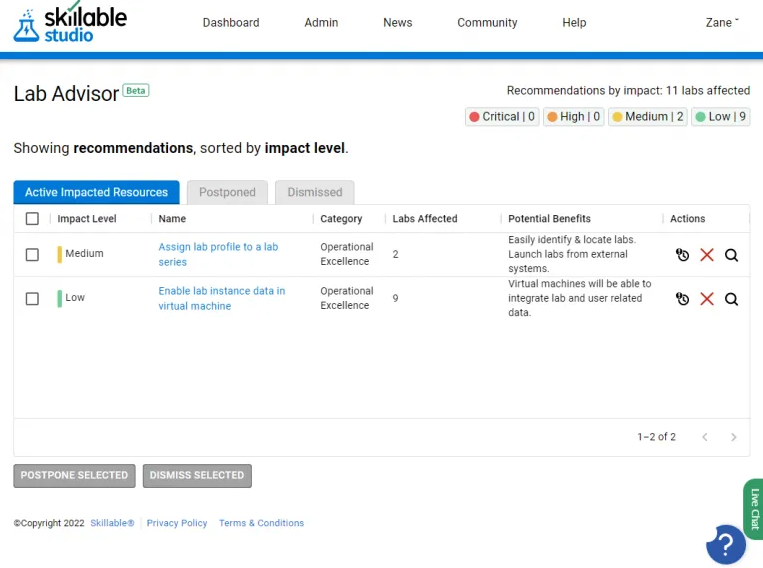Sort by Labs Affected column header
The image size is (763, 568).
tap(425, 219)
